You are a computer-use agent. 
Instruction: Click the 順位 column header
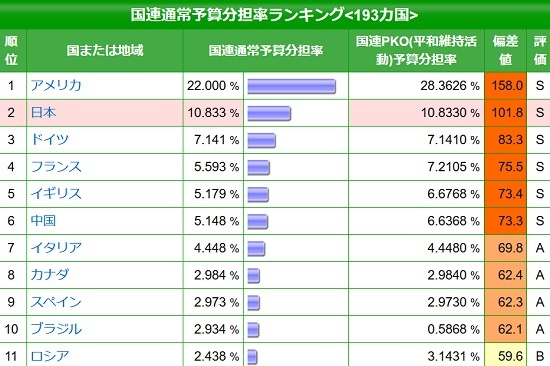tap(11, 51)
